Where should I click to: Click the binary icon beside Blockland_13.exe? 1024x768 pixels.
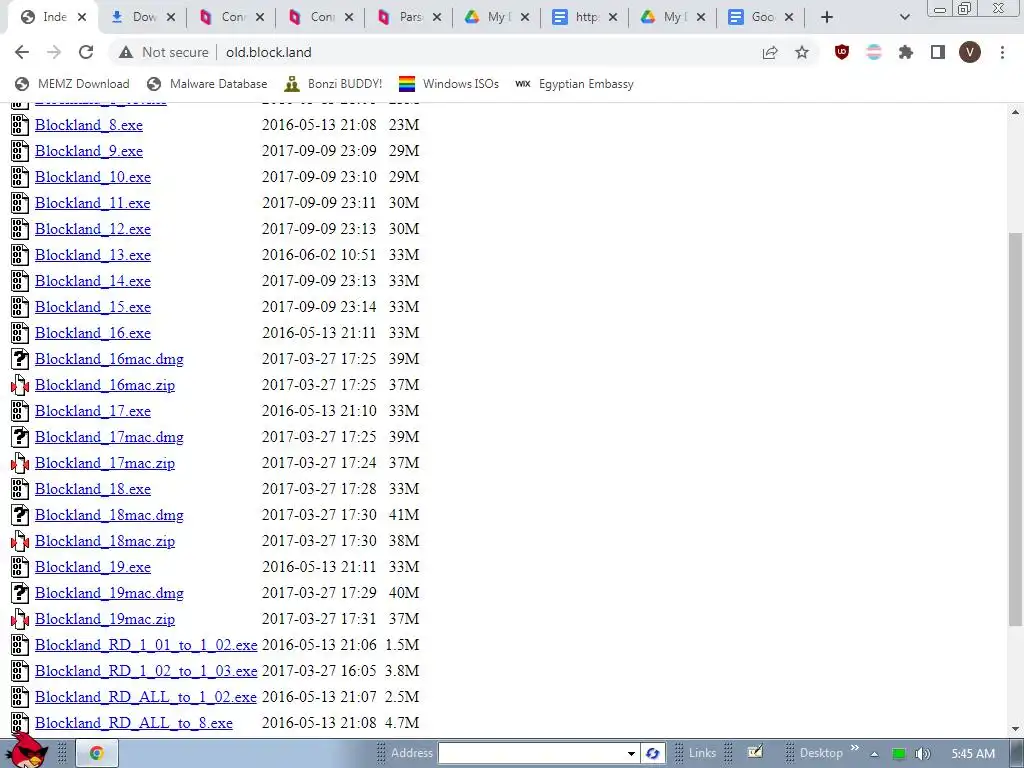[20, 255]
